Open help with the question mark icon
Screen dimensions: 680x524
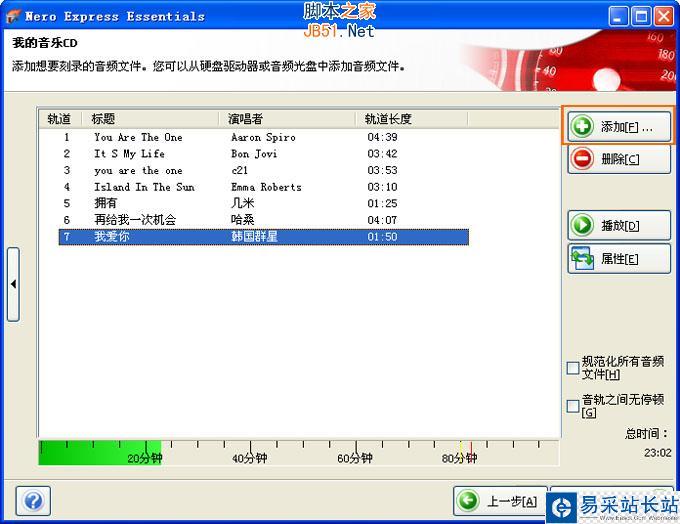pos(33,501)
